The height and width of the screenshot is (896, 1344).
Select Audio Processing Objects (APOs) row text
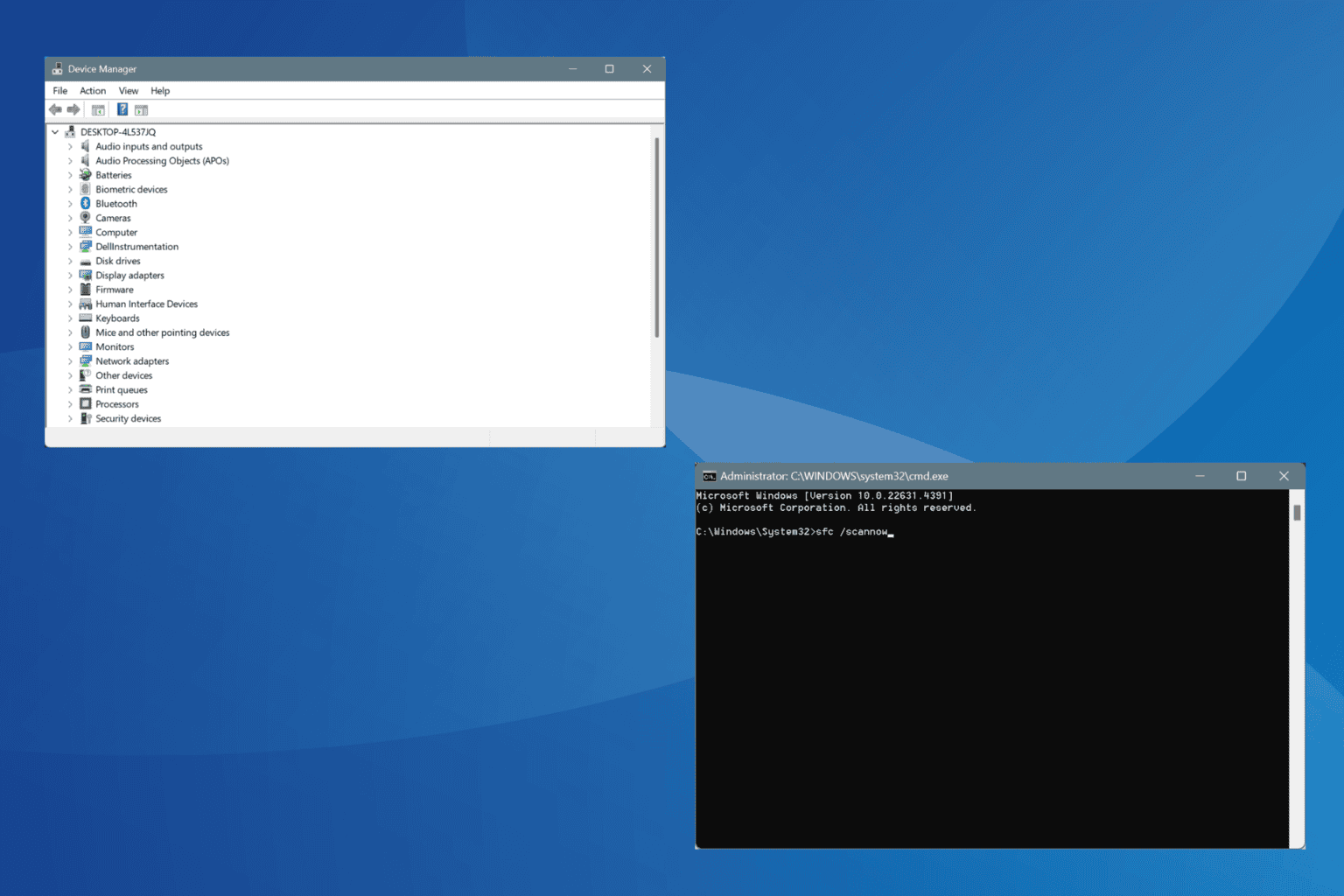click(x=162, y=161)
